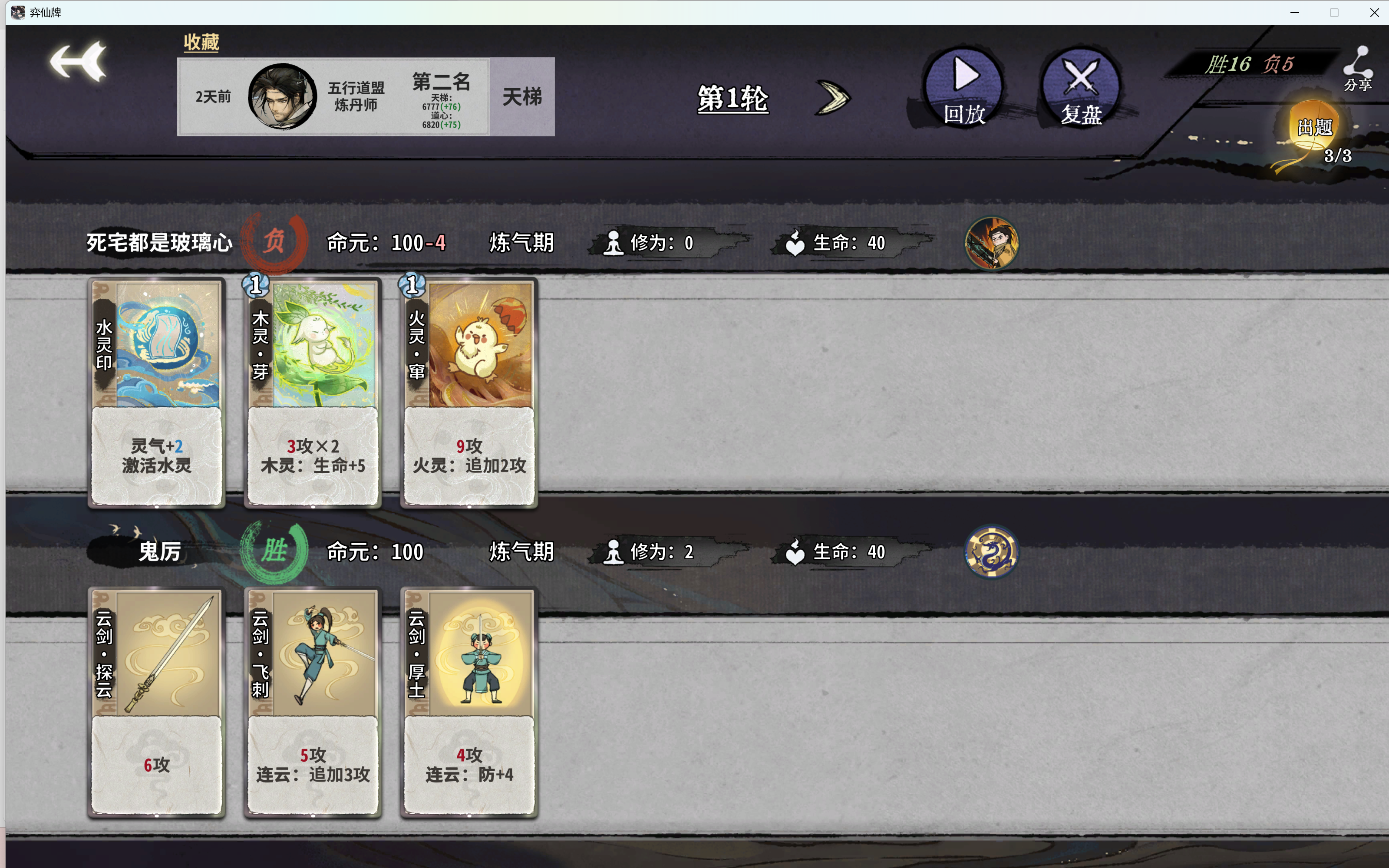Click the back arrow icon
This screenshot has width=1389, height=868.
[78, 61]
